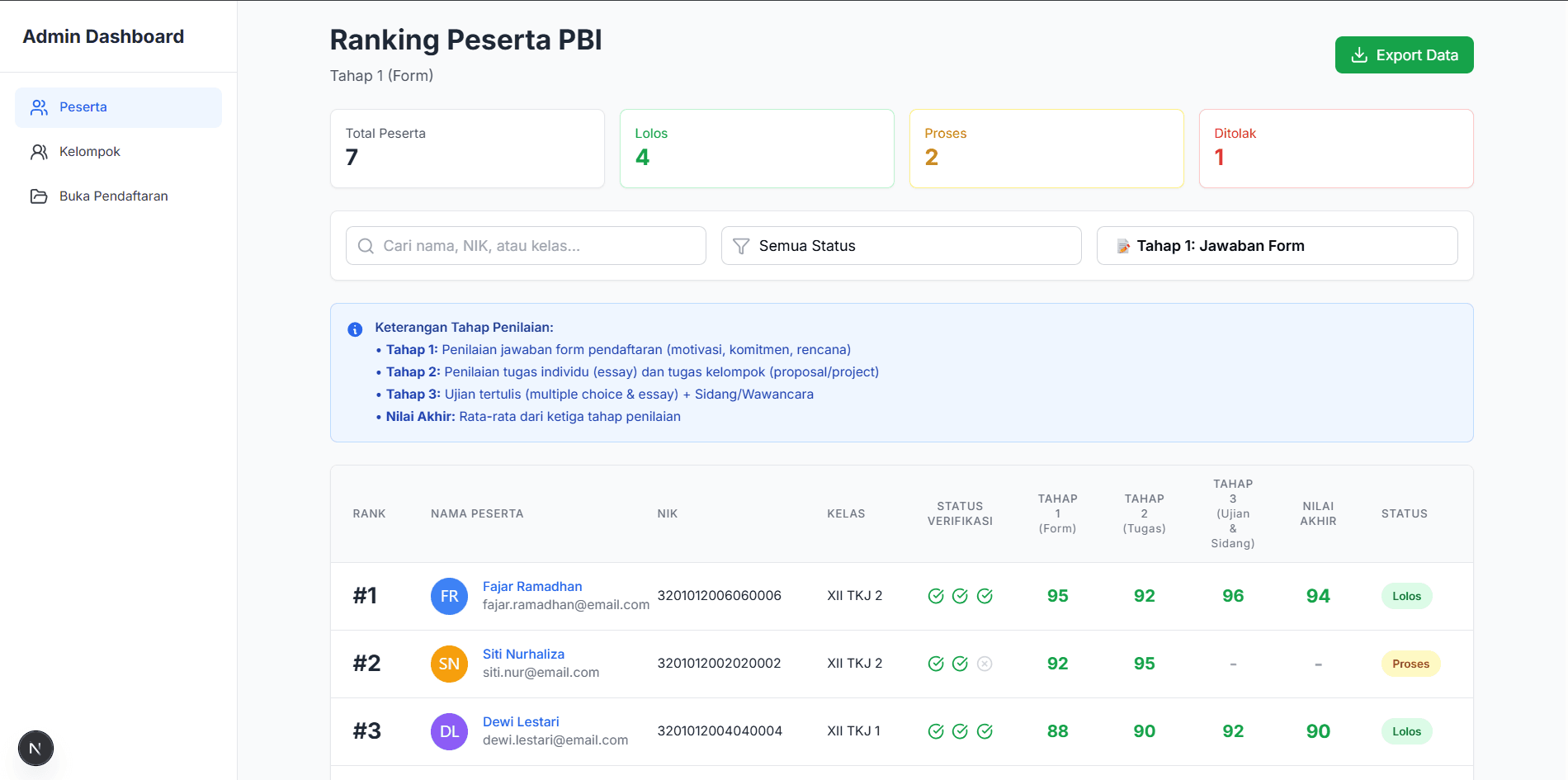This screenshot has height=780, width=1568.
Task: Click the blue info icon in Keterangan box
Action: 355,329
